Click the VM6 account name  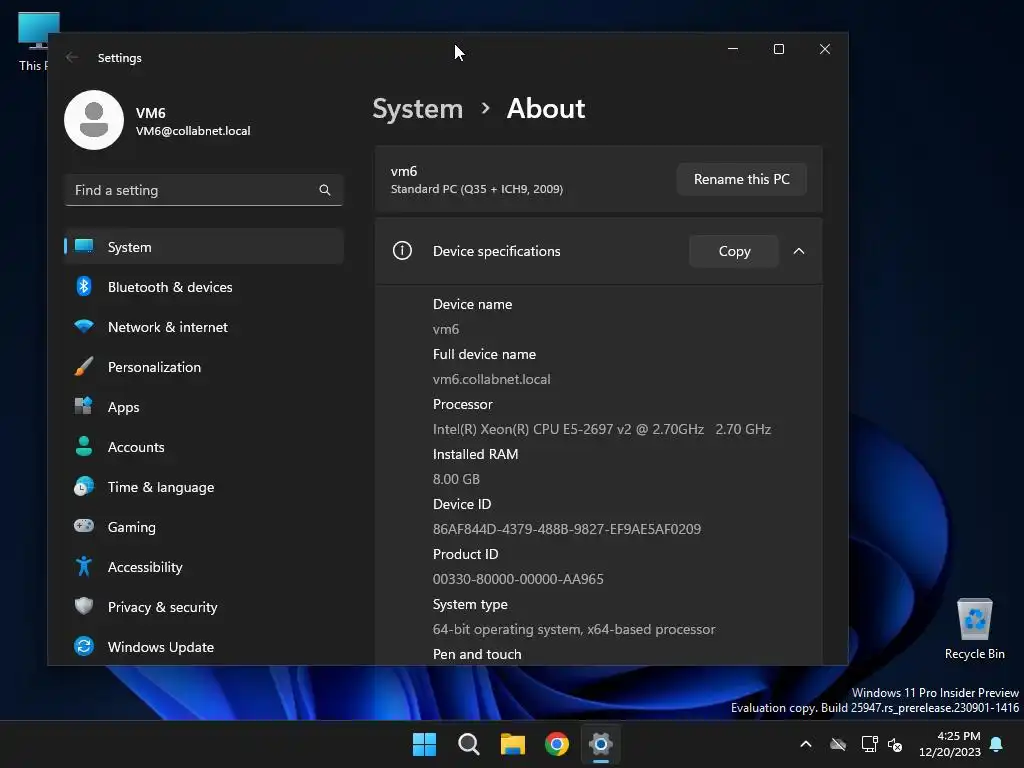[x=151, y=113]
